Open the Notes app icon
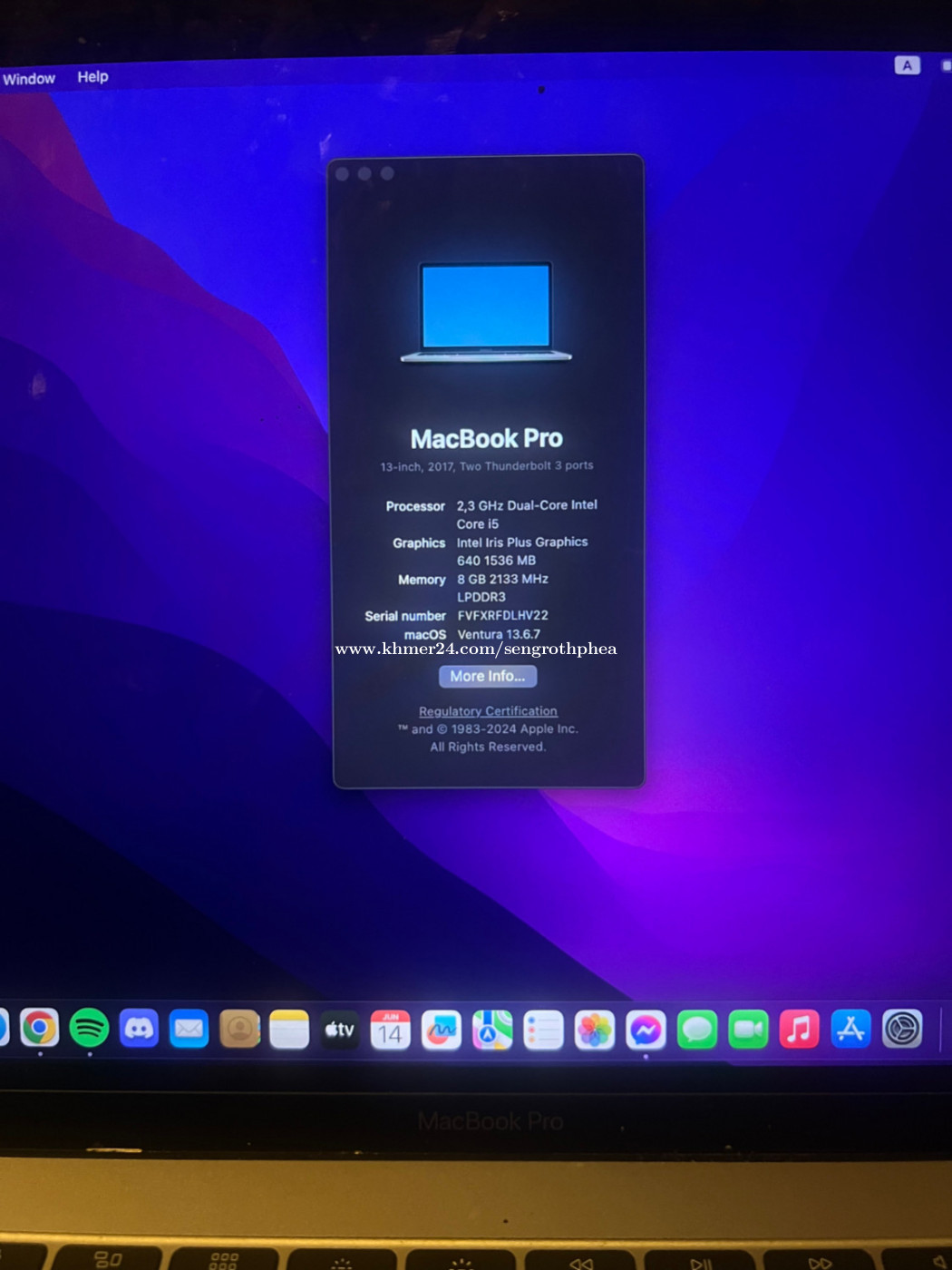This screenshot has height=1270, width=952. pos(289,1030)
